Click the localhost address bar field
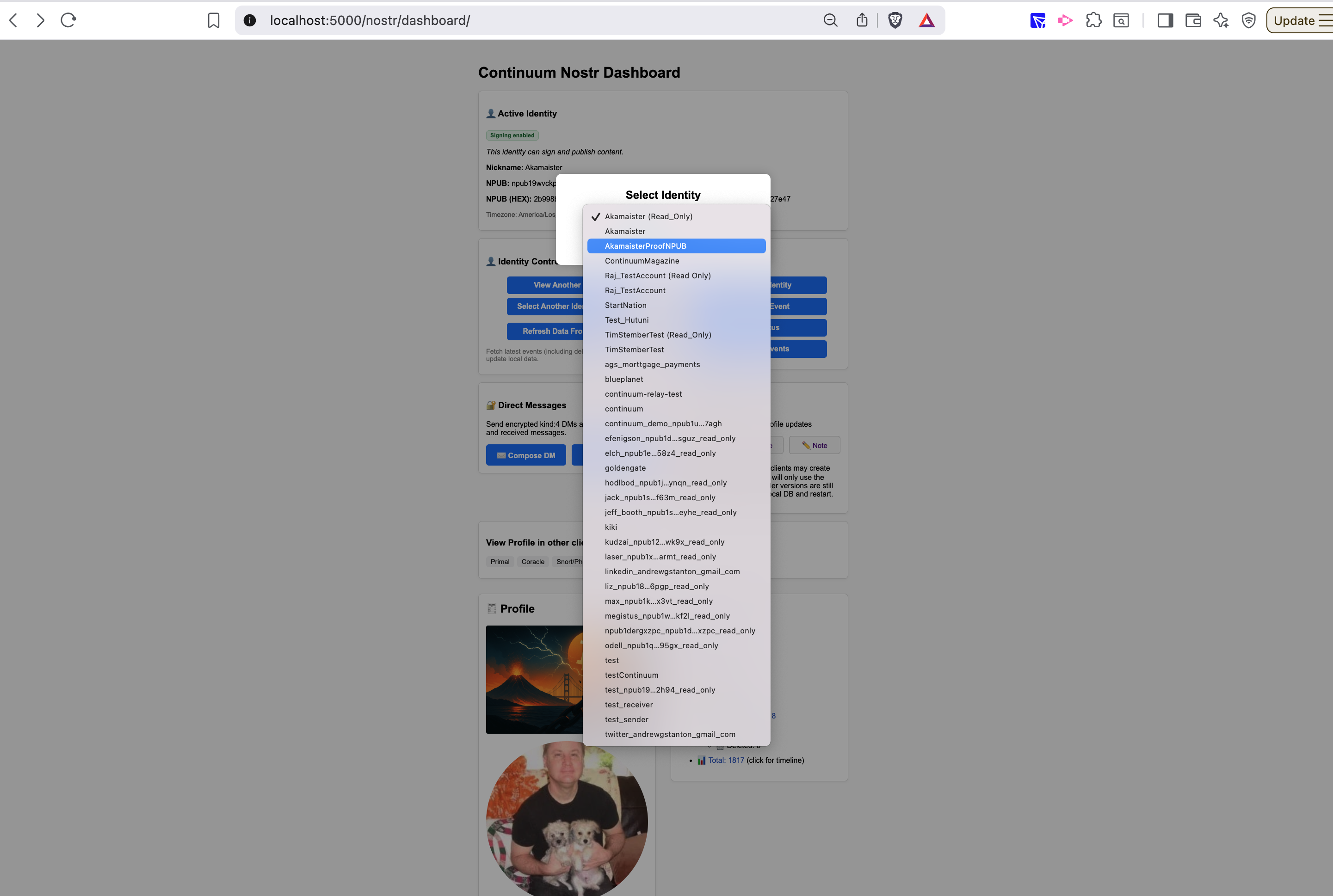 click(x=514, y=20)
